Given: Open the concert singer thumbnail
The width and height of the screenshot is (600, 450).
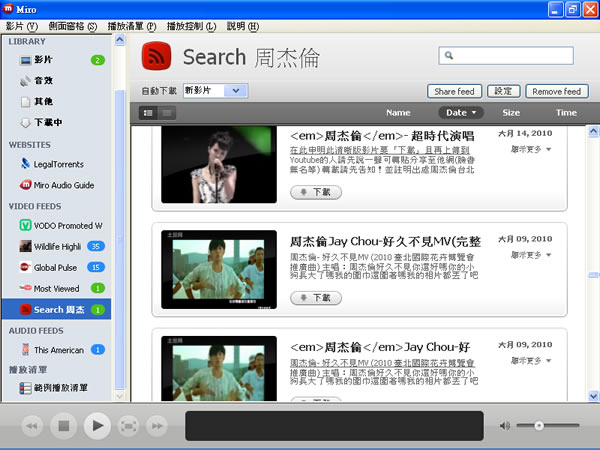Looking at the screenshot, I should point(219,165).
